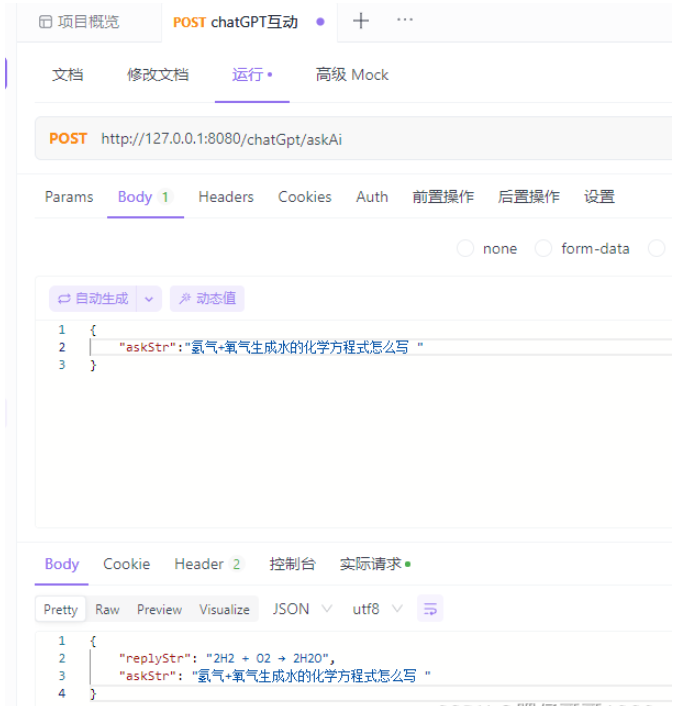Toggle the word wrap icon
This screenshot has width=674, height=706.
[x=430, y=608]
